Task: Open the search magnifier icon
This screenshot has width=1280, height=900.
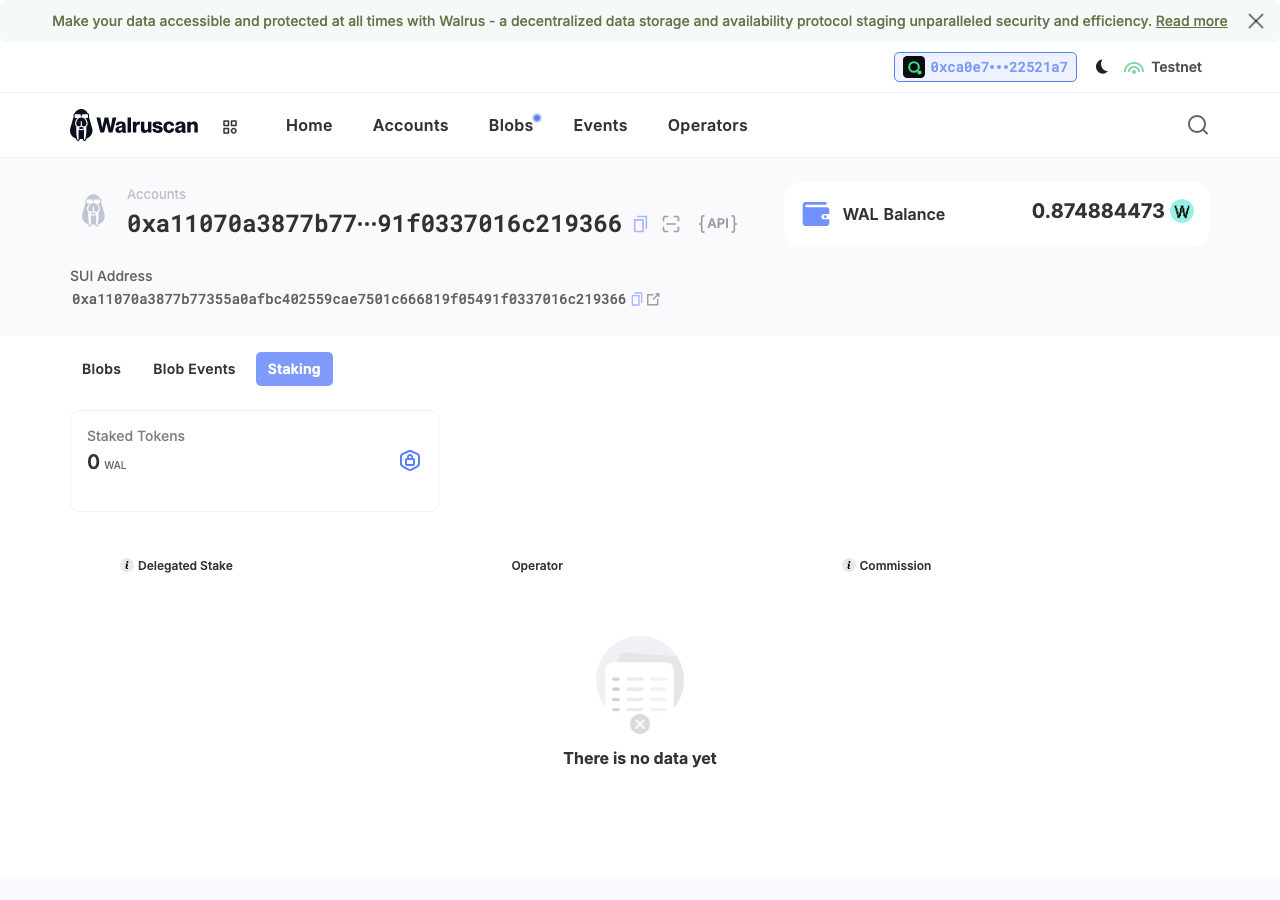Action: click(1197, 125)
